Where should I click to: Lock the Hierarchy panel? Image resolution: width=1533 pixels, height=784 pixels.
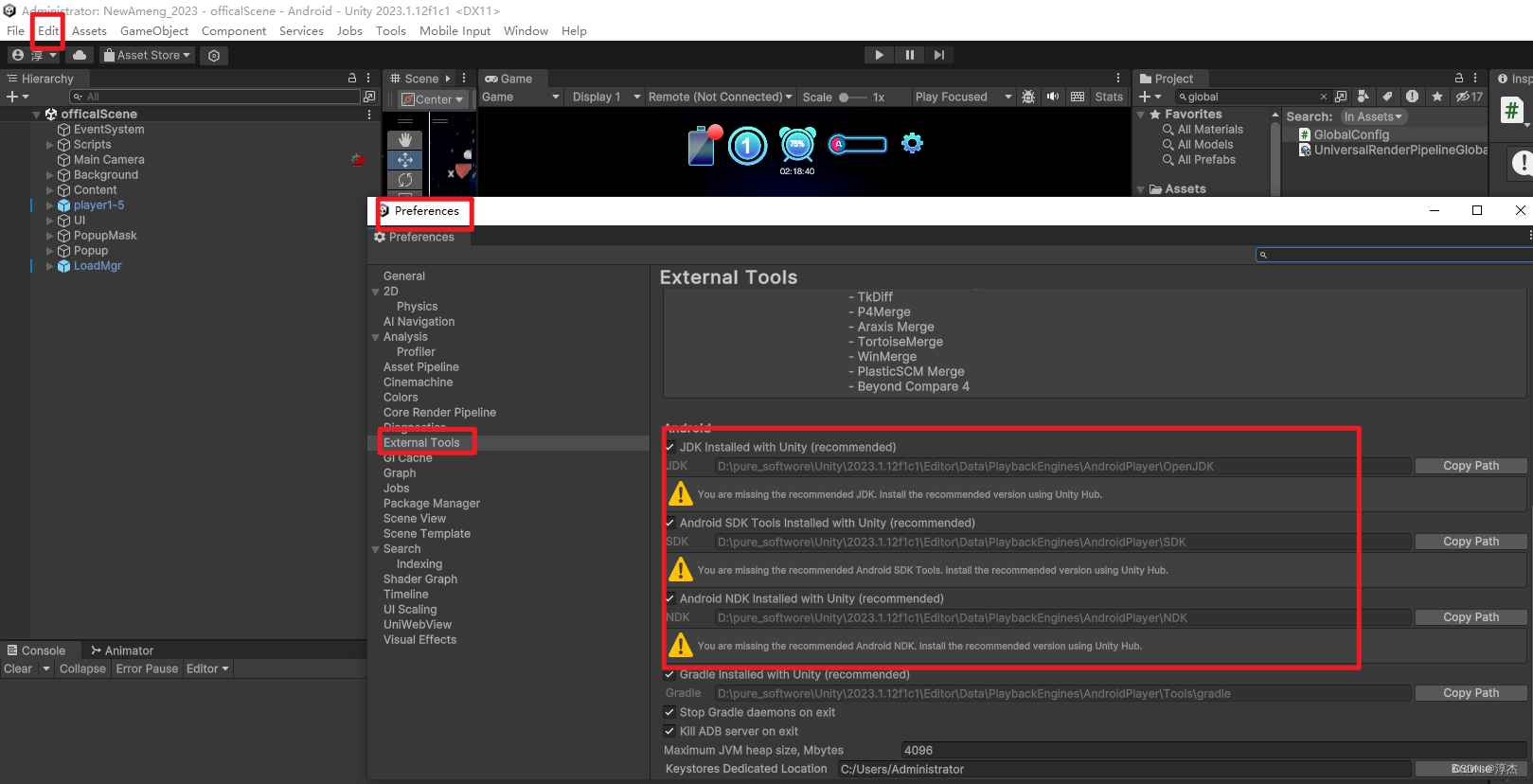[x=352, y=79]
